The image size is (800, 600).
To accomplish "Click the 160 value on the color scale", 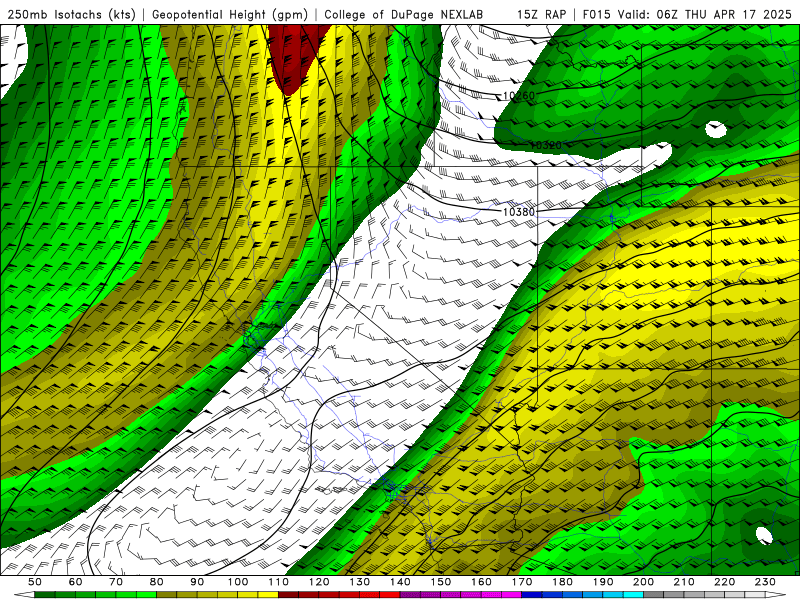I will coord(481,582).
